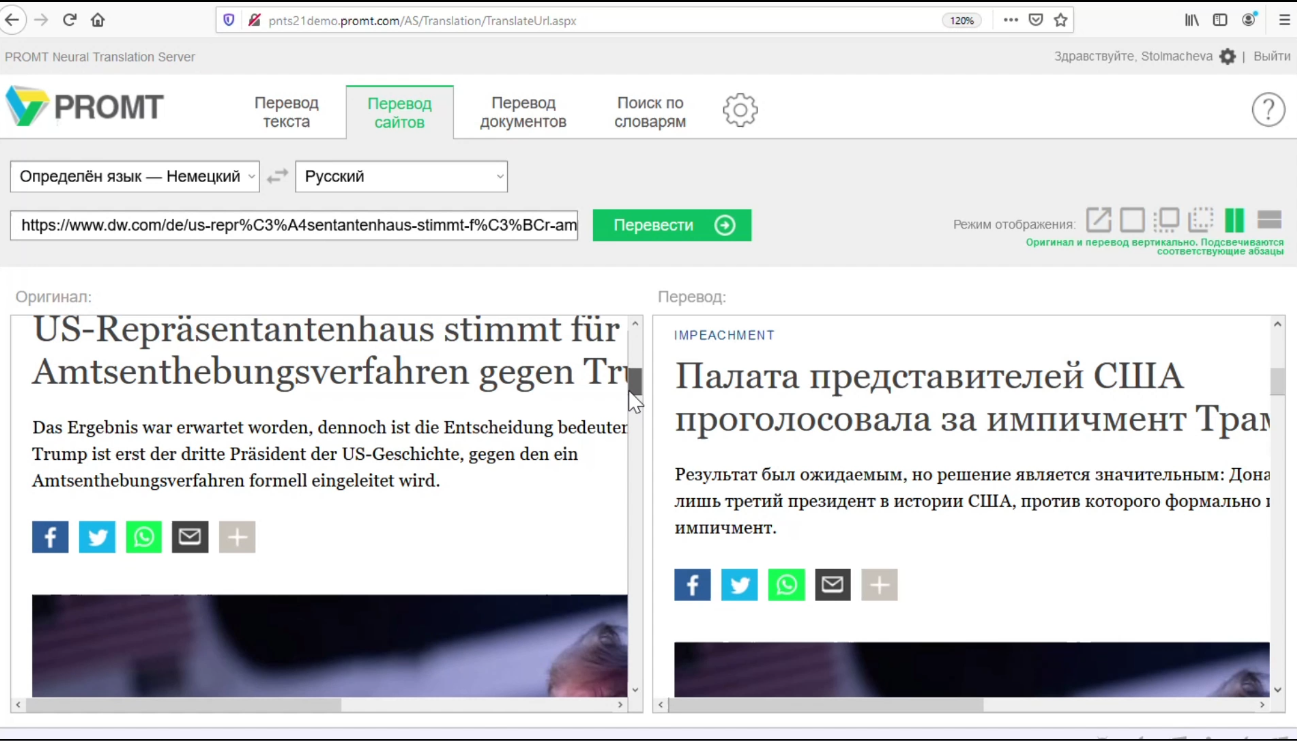The image size is (1297, 741).
Task: Click the website URL input field
Action: [294, 225]
